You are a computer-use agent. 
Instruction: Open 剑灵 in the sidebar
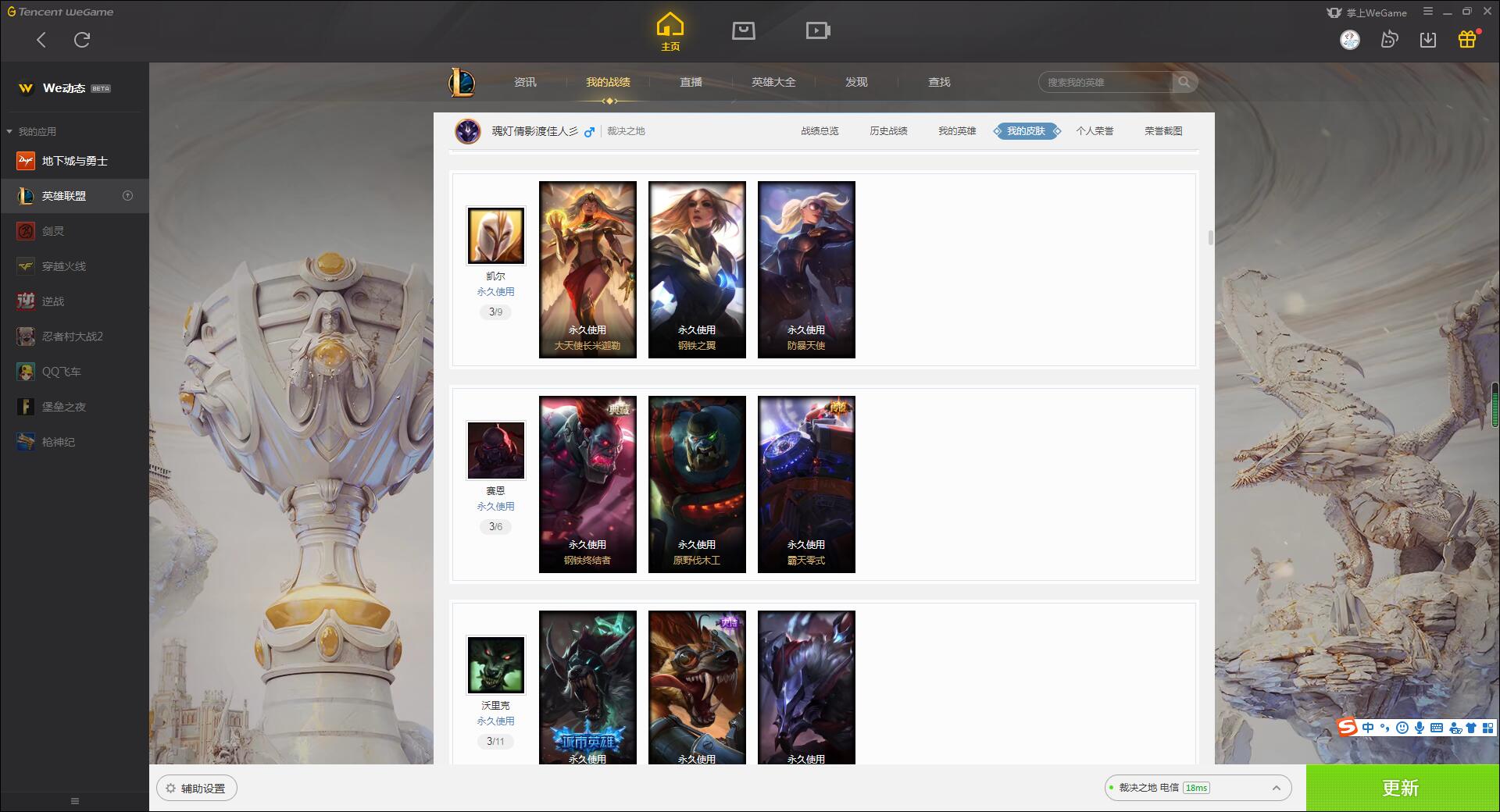pyautogui.click(x=74, y=231)
